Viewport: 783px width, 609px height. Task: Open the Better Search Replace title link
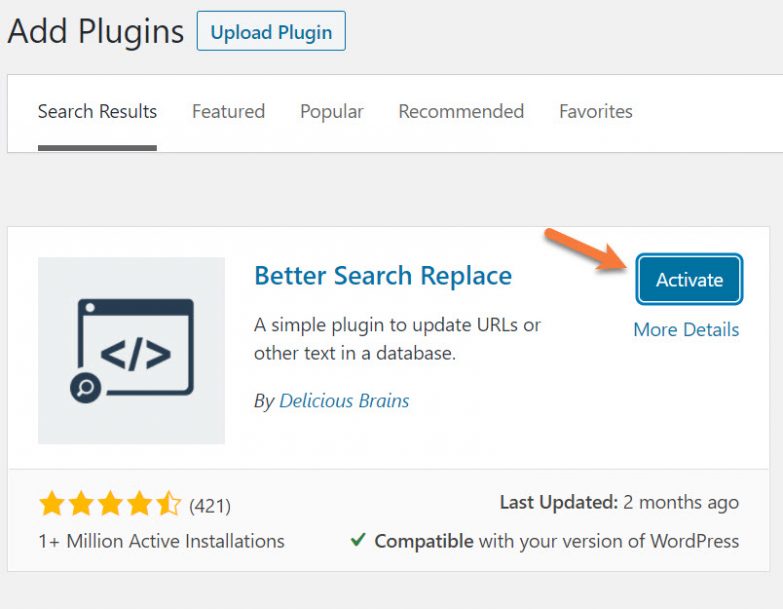[383, 276]
